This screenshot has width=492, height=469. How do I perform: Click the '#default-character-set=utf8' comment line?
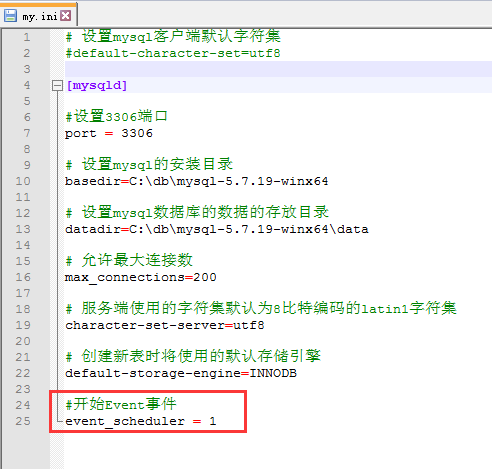[173, 53]
